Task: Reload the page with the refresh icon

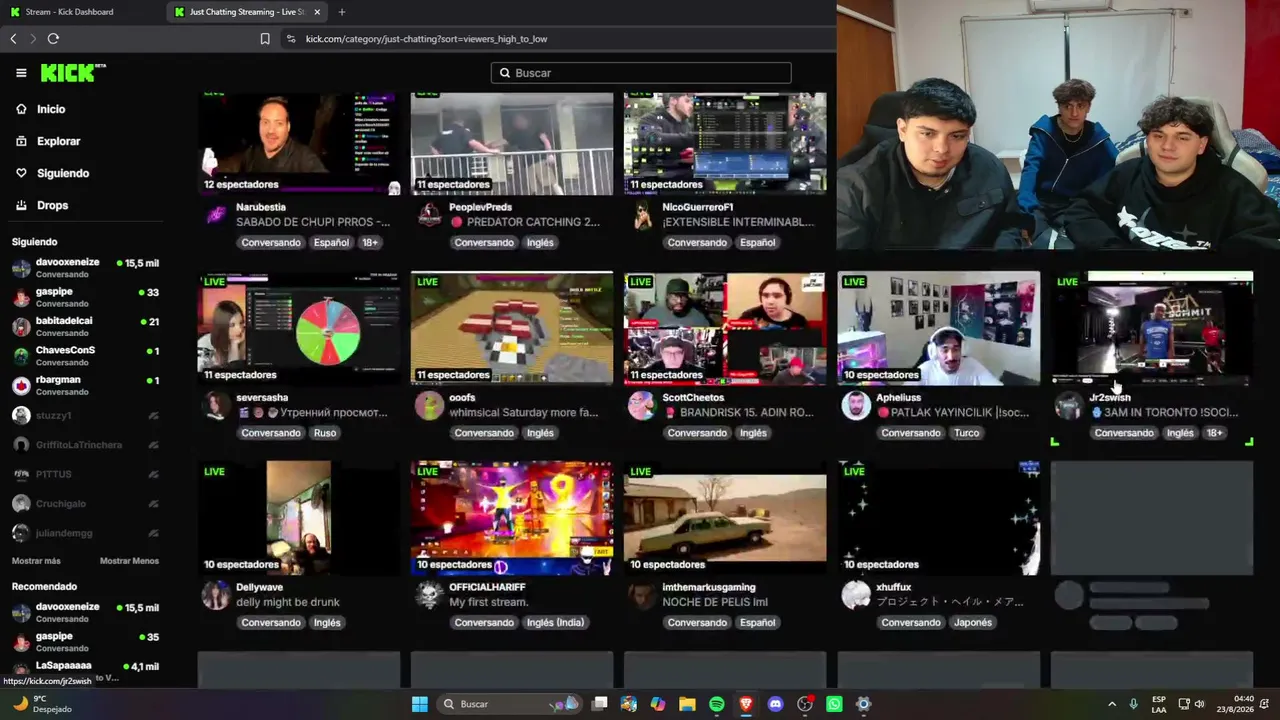Action: click(53, 39)
